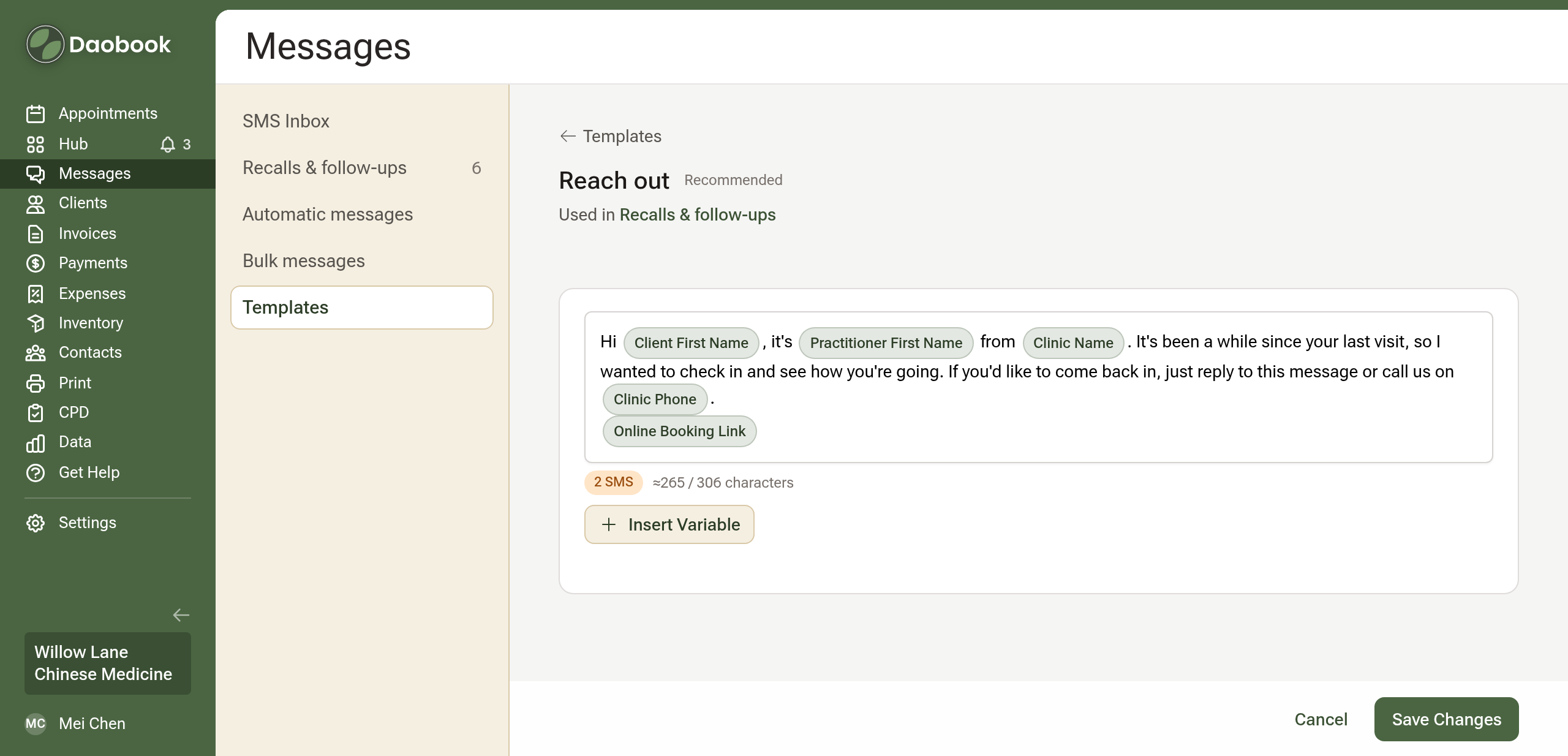1568x756 pixels.
Task: Select Automatic messages
Action: click(x=362, y=214)
